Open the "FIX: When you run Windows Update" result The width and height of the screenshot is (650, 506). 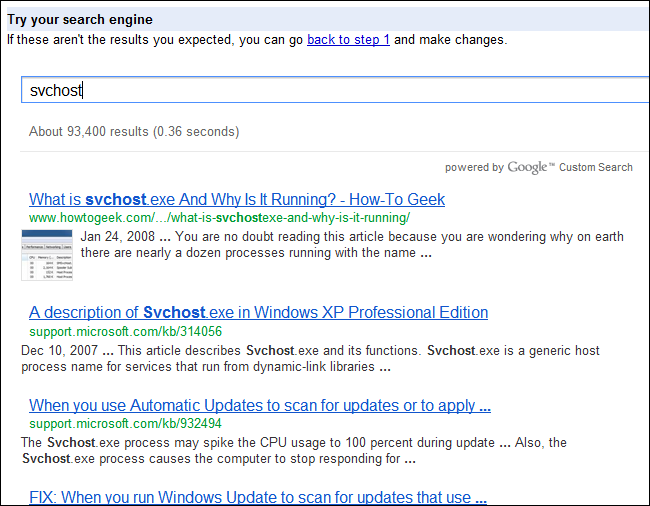pos(257,497)
